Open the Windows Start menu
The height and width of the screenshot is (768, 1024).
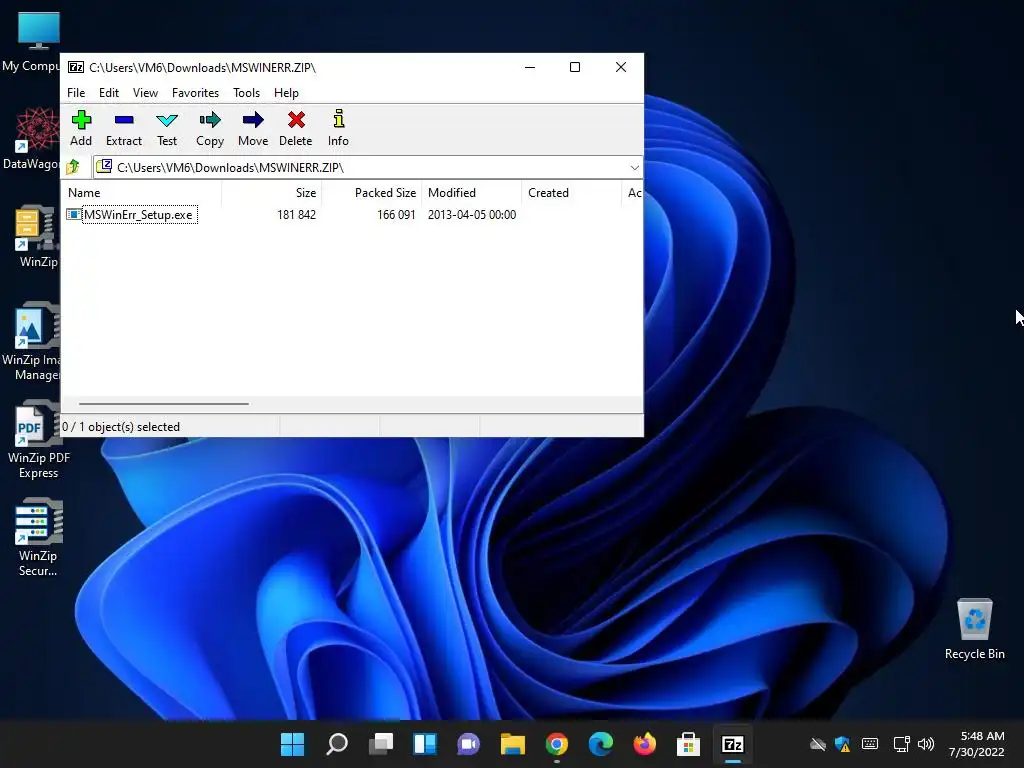[x=293, y=744]
